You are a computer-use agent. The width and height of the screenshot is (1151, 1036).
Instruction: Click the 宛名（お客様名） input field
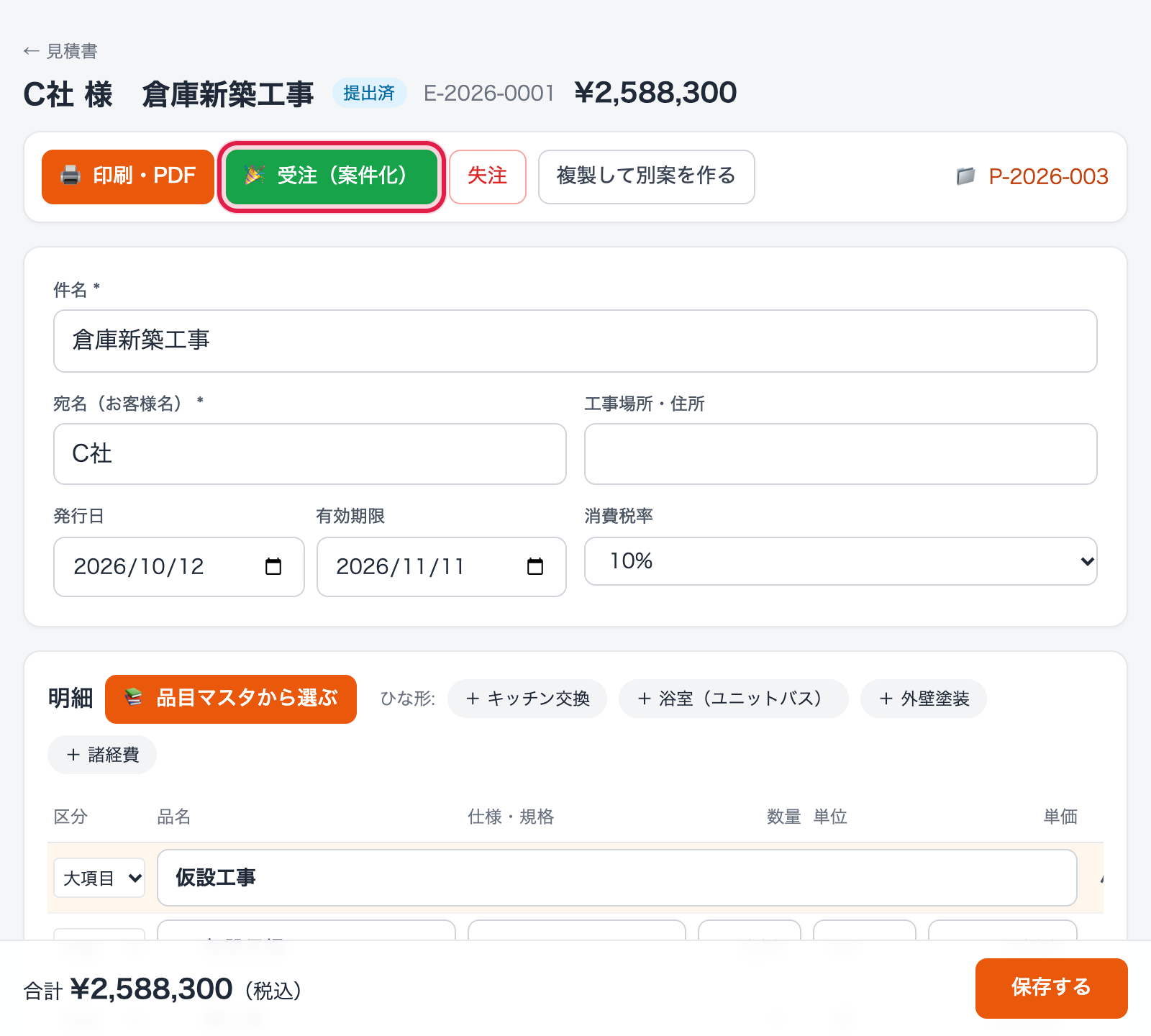pos(309,454)
